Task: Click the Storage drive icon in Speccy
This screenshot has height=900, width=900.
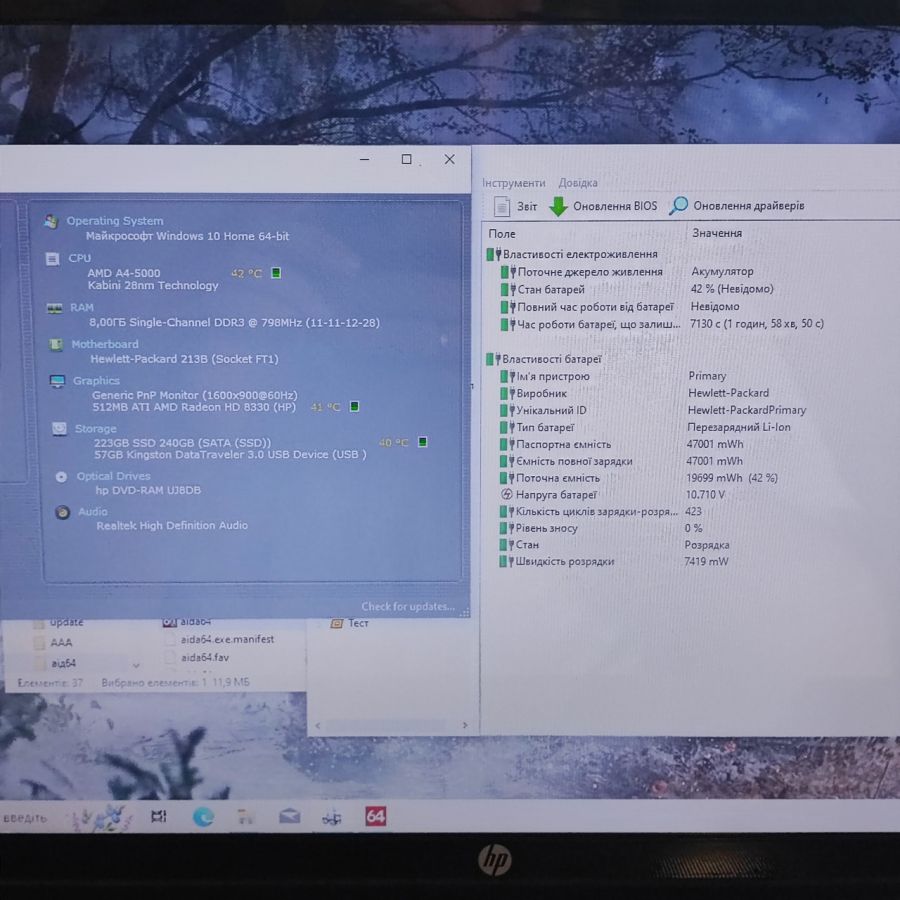Action: (x=59, y=429)
